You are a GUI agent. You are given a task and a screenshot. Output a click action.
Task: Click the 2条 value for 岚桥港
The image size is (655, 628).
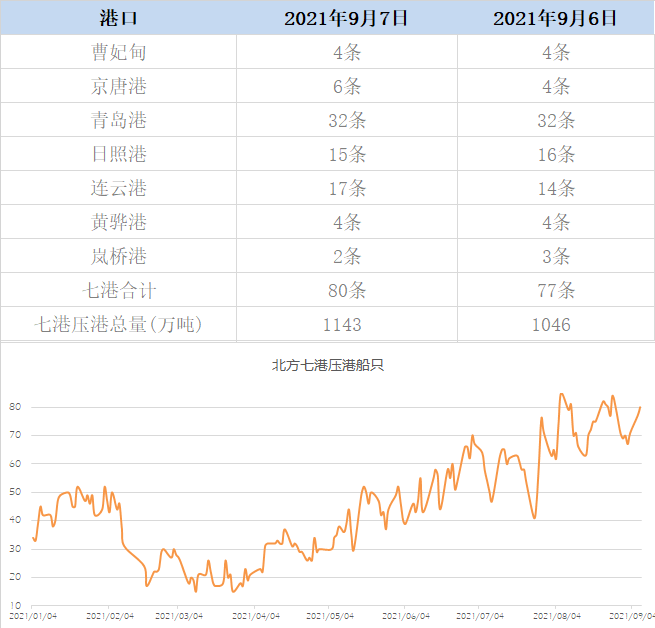point(347,256)
